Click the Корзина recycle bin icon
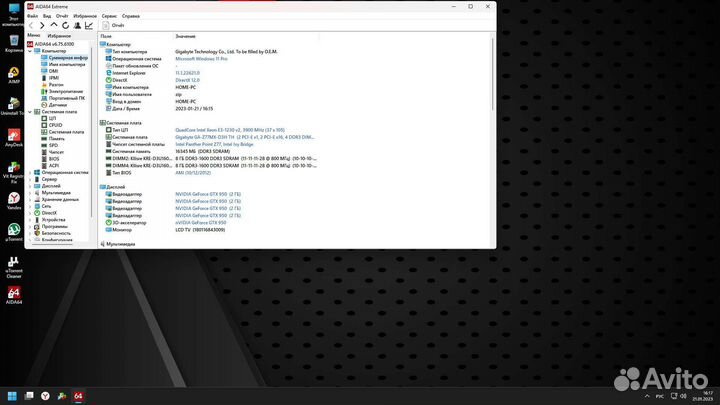This screenshot has width=720, height=405. (14, 40)
